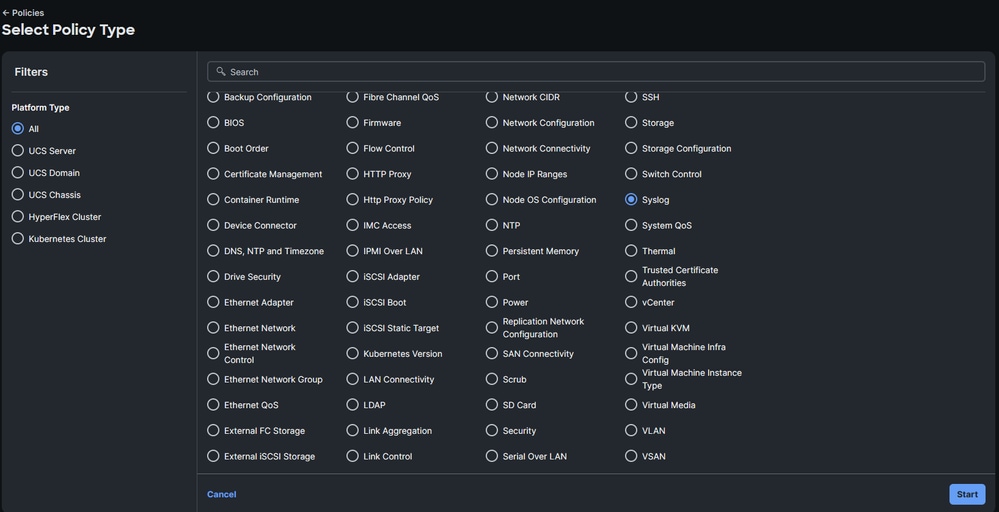Choose the Power policy
This screenshot has height=512, width=999.
(x=492, y=302)
